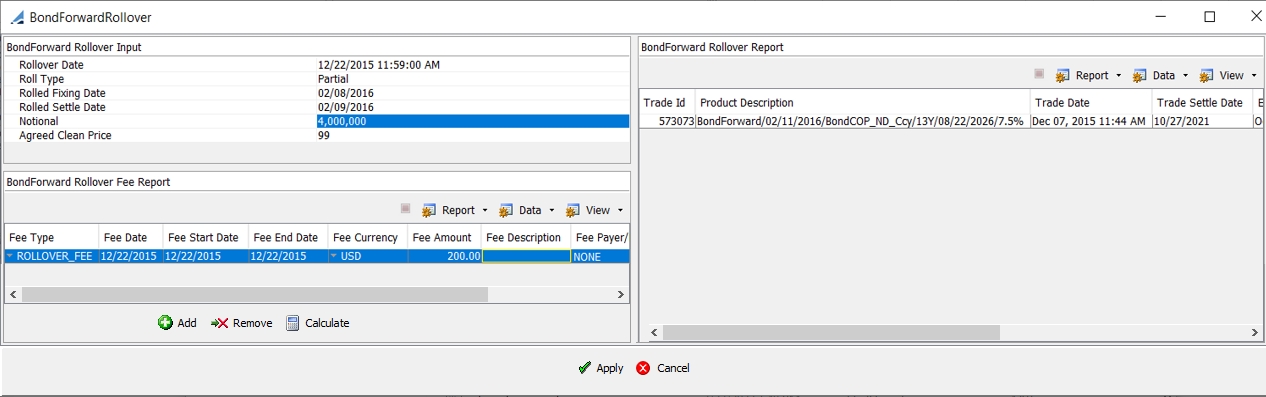Open View dropdown arrow in Fee Report toolbar

[620, 211]
